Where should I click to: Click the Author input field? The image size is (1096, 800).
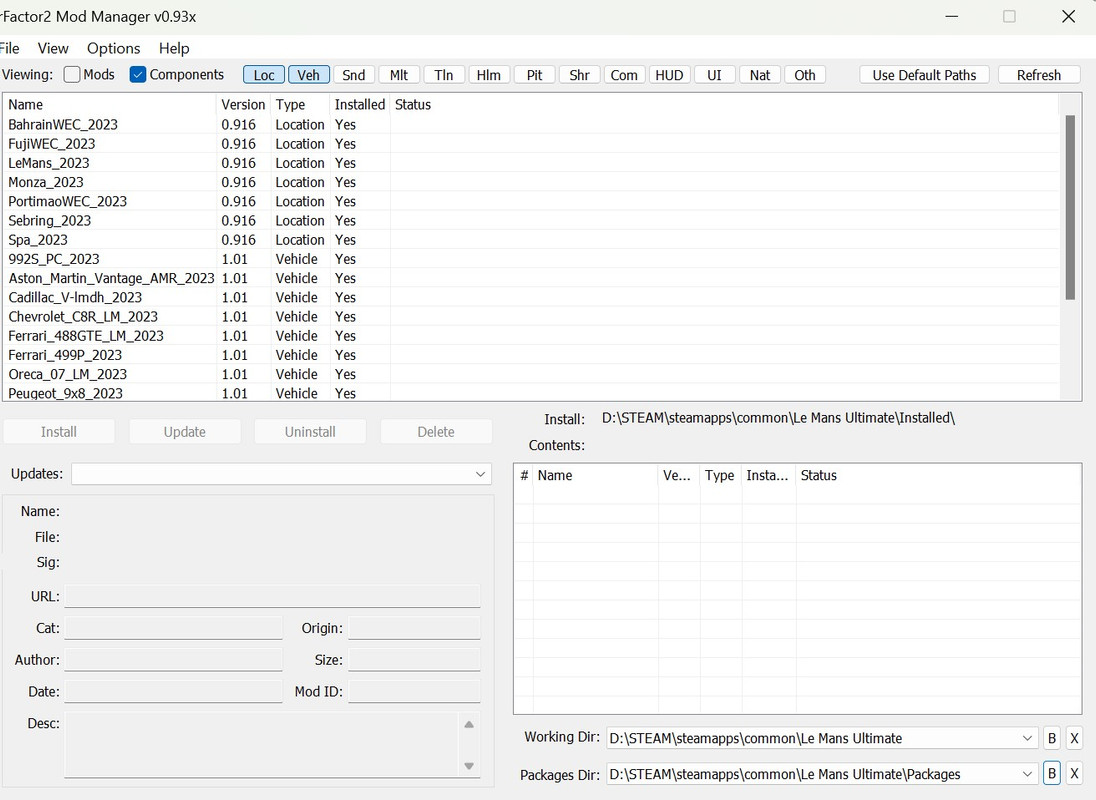[x=173, y=660]
